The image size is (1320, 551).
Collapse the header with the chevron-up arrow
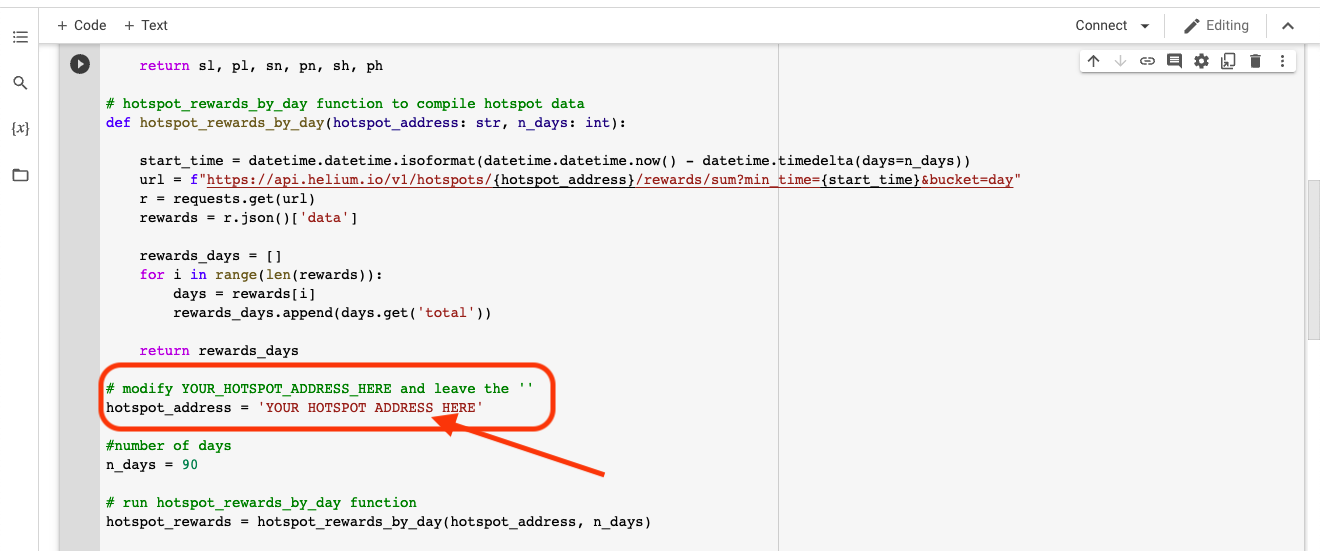click(x=1288, y=26)
